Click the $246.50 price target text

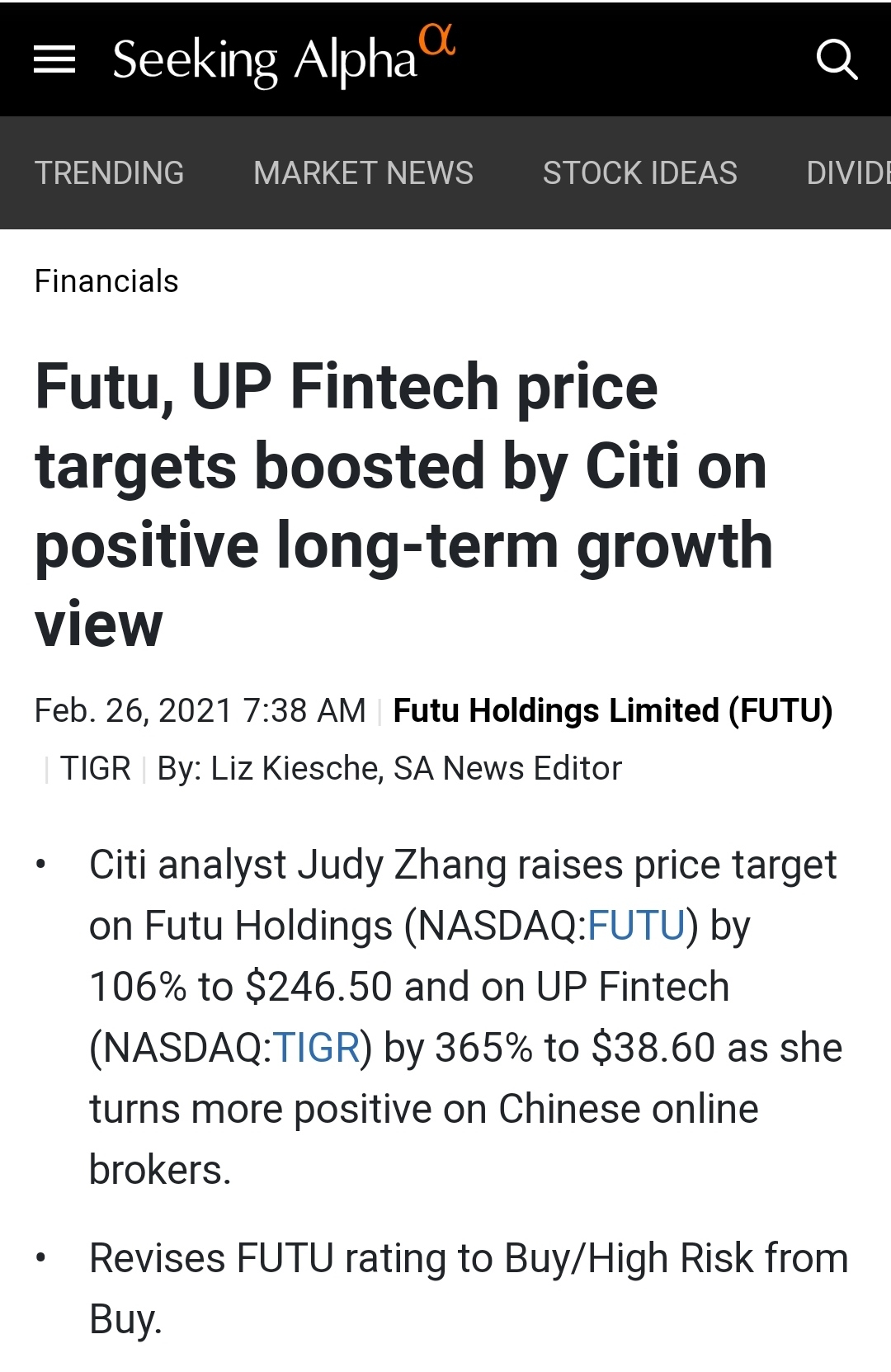pos(318,987)
